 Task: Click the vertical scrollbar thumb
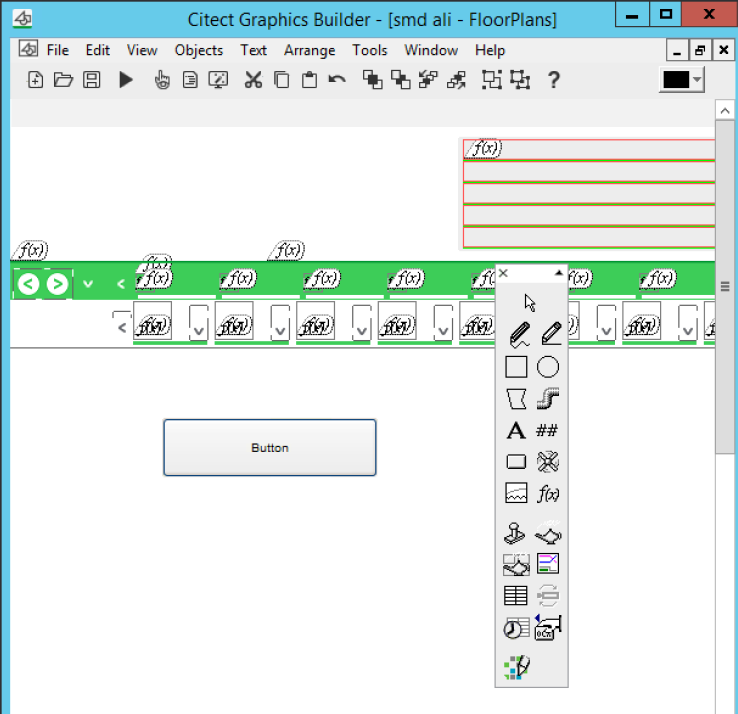tap(725, 286)
